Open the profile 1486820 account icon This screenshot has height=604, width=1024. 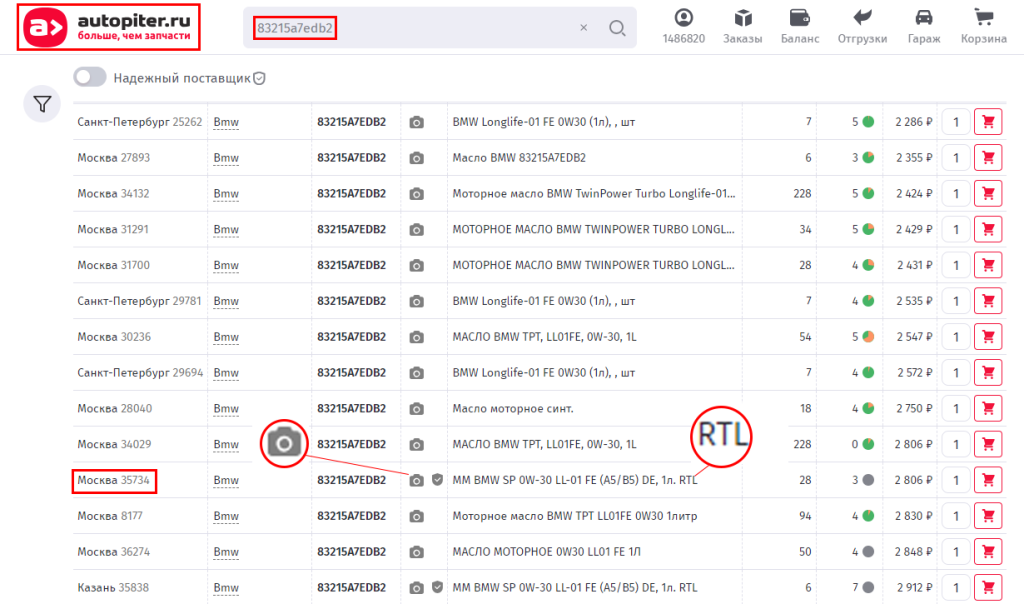click(x=684, y=27)
